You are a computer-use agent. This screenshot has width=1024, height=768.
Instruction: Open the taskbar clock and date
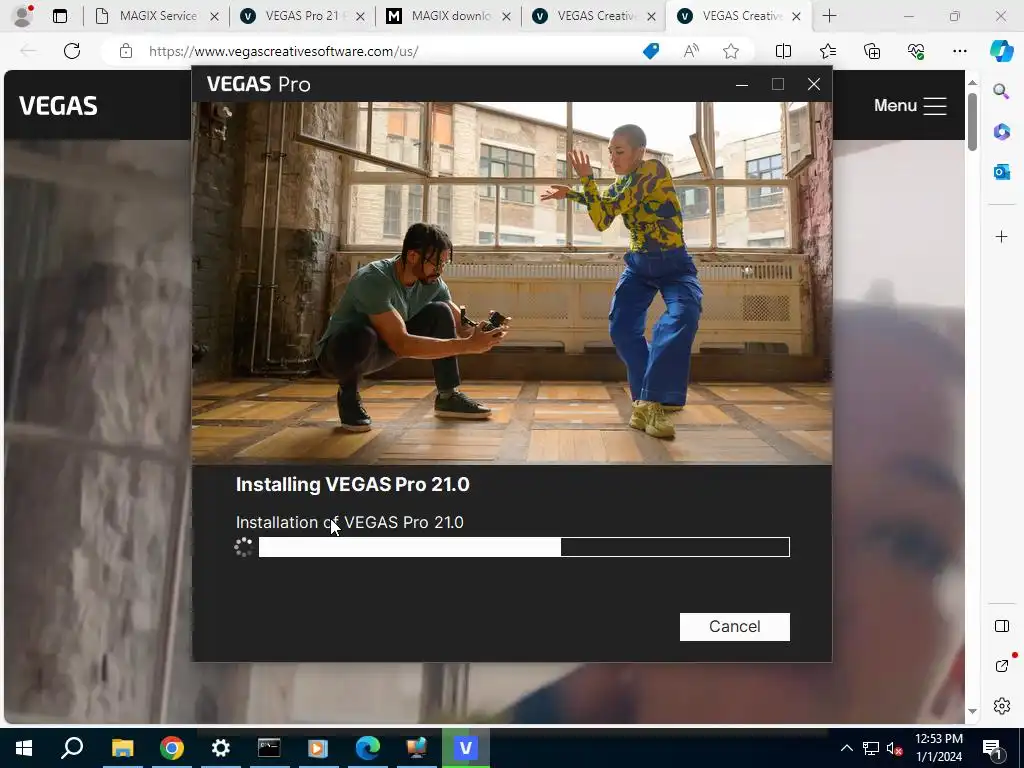pyautogui.click(x=938, y=748)
